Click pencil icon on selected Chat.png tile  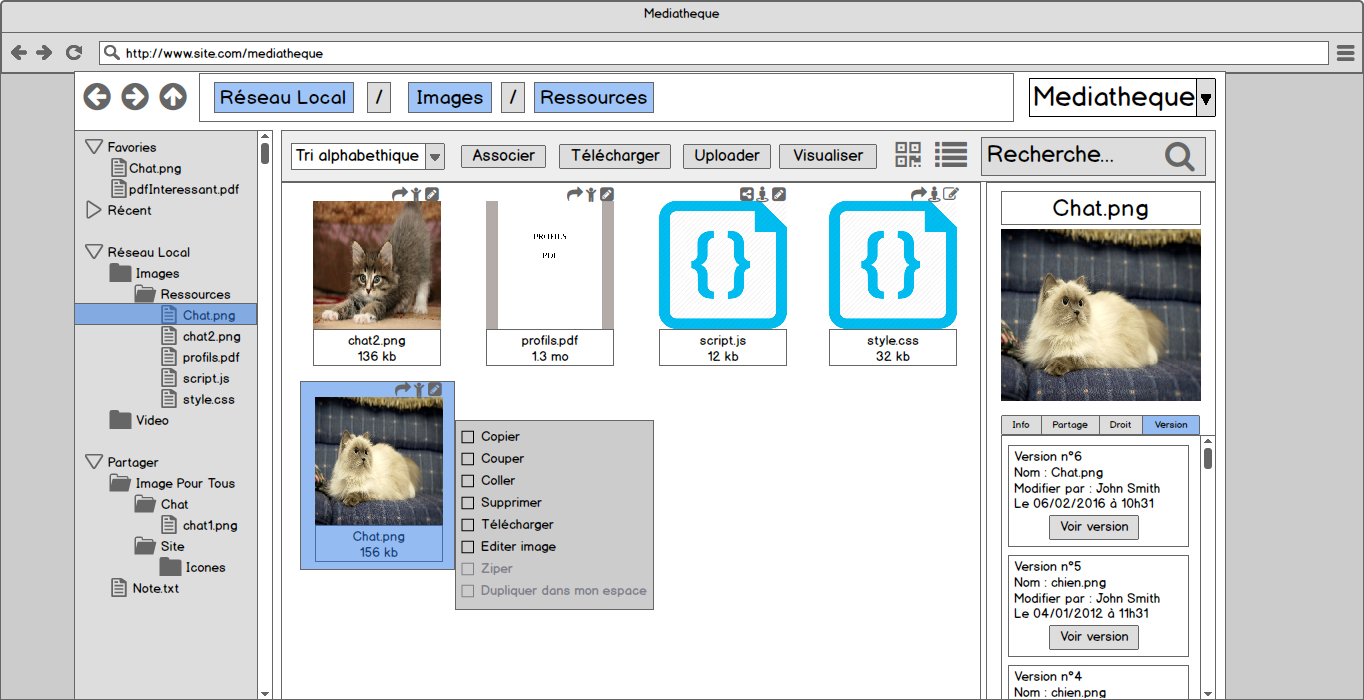[x=435, y=389]
